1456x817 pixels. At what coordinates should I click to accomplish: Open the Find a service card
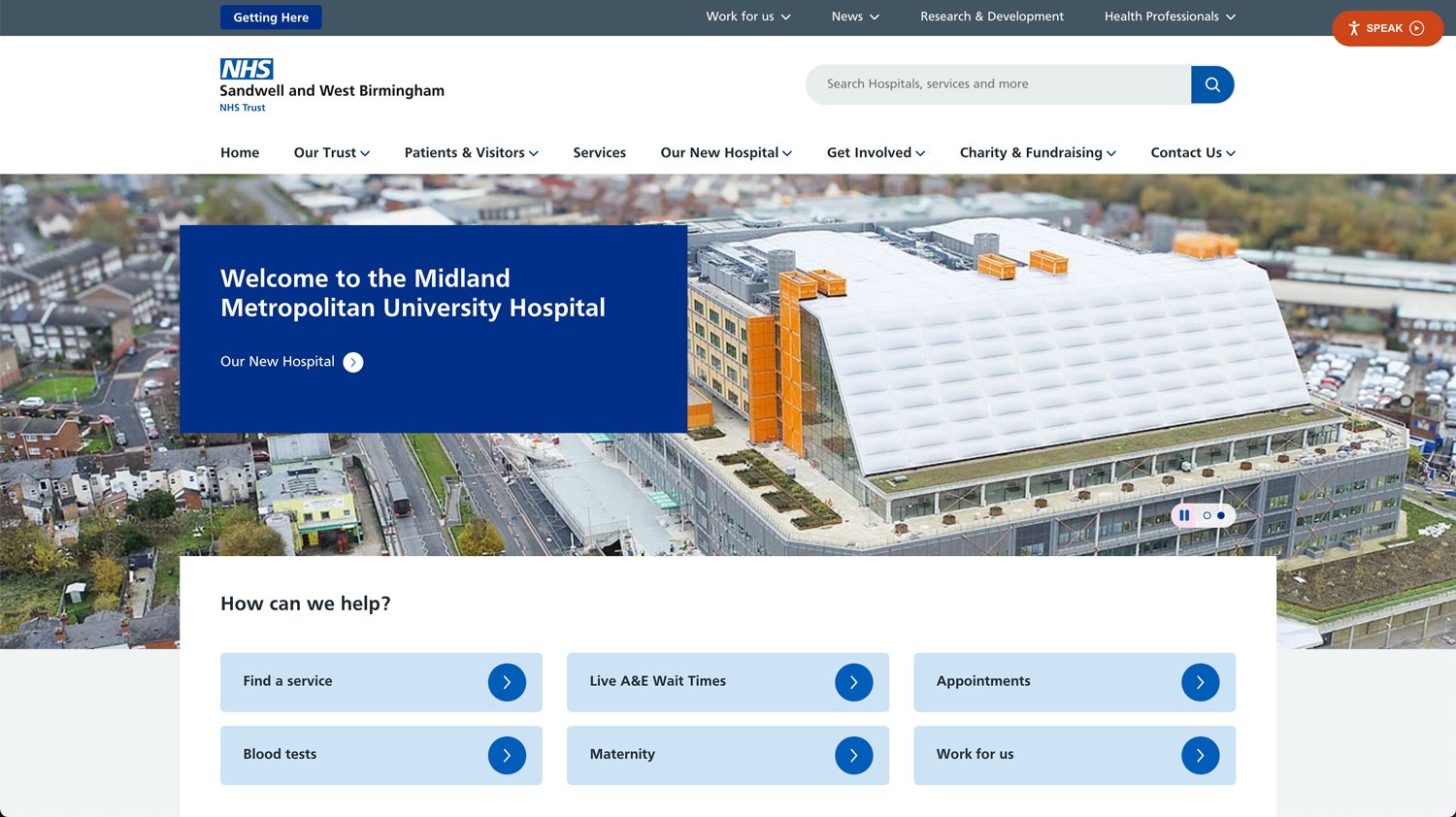click(x=381, y=682)
